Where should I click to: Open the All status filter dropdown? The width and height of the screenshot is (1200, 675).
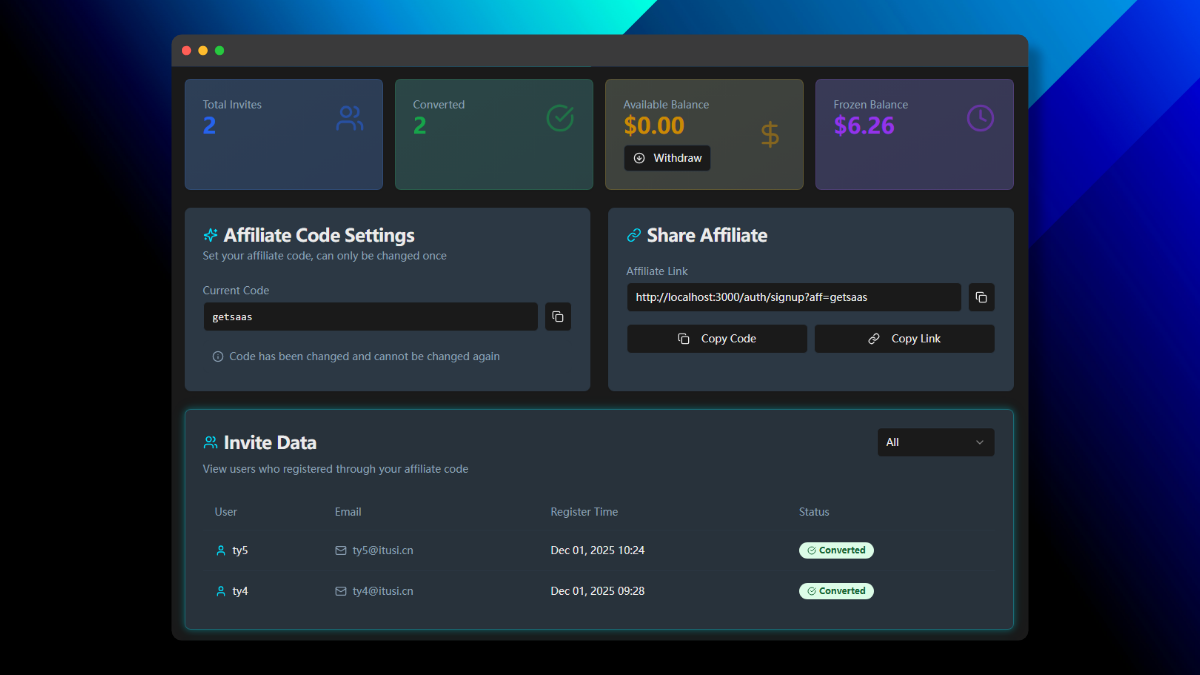(x=935, y=441)
